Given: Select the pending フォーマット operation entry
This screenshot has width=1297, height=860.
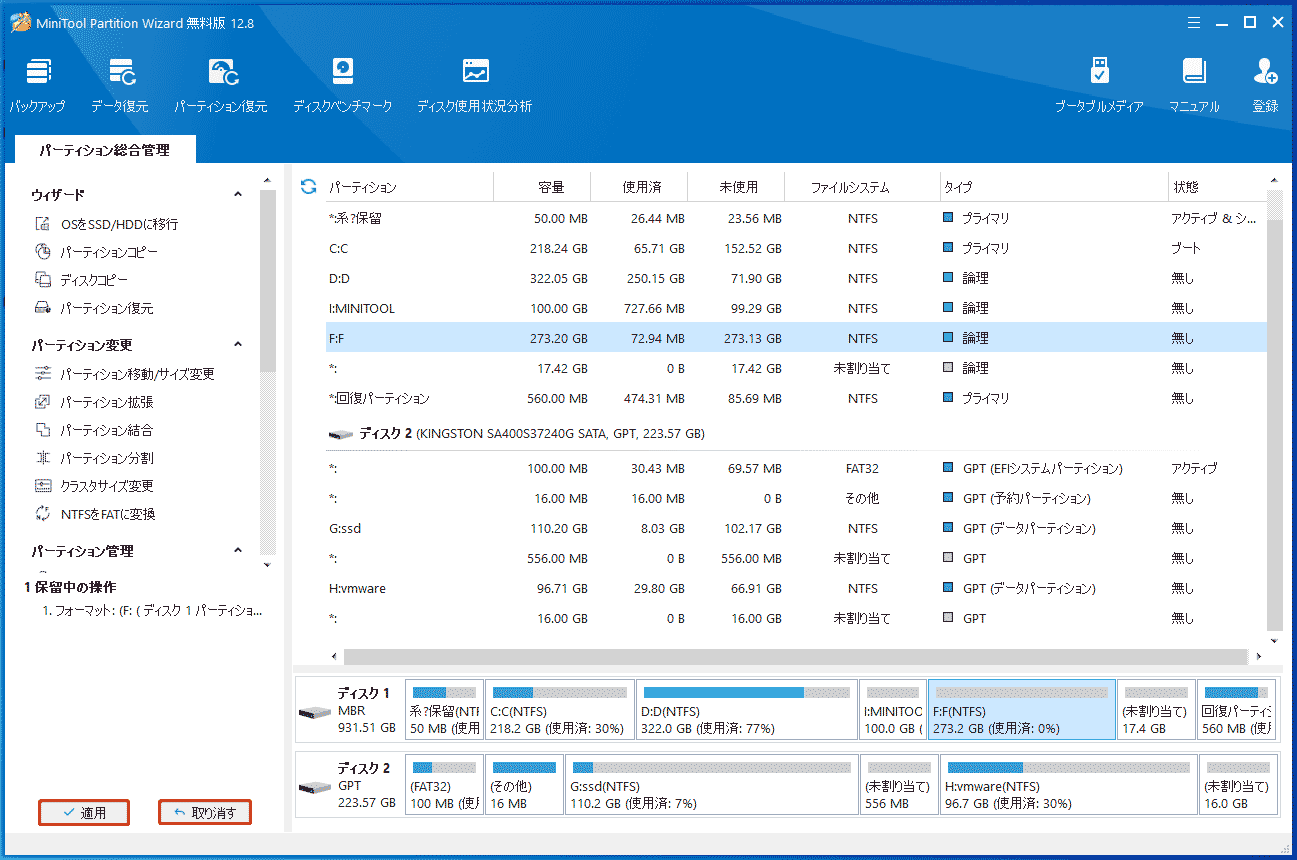Looking at the screenshot, I should [x=152, y=611].
